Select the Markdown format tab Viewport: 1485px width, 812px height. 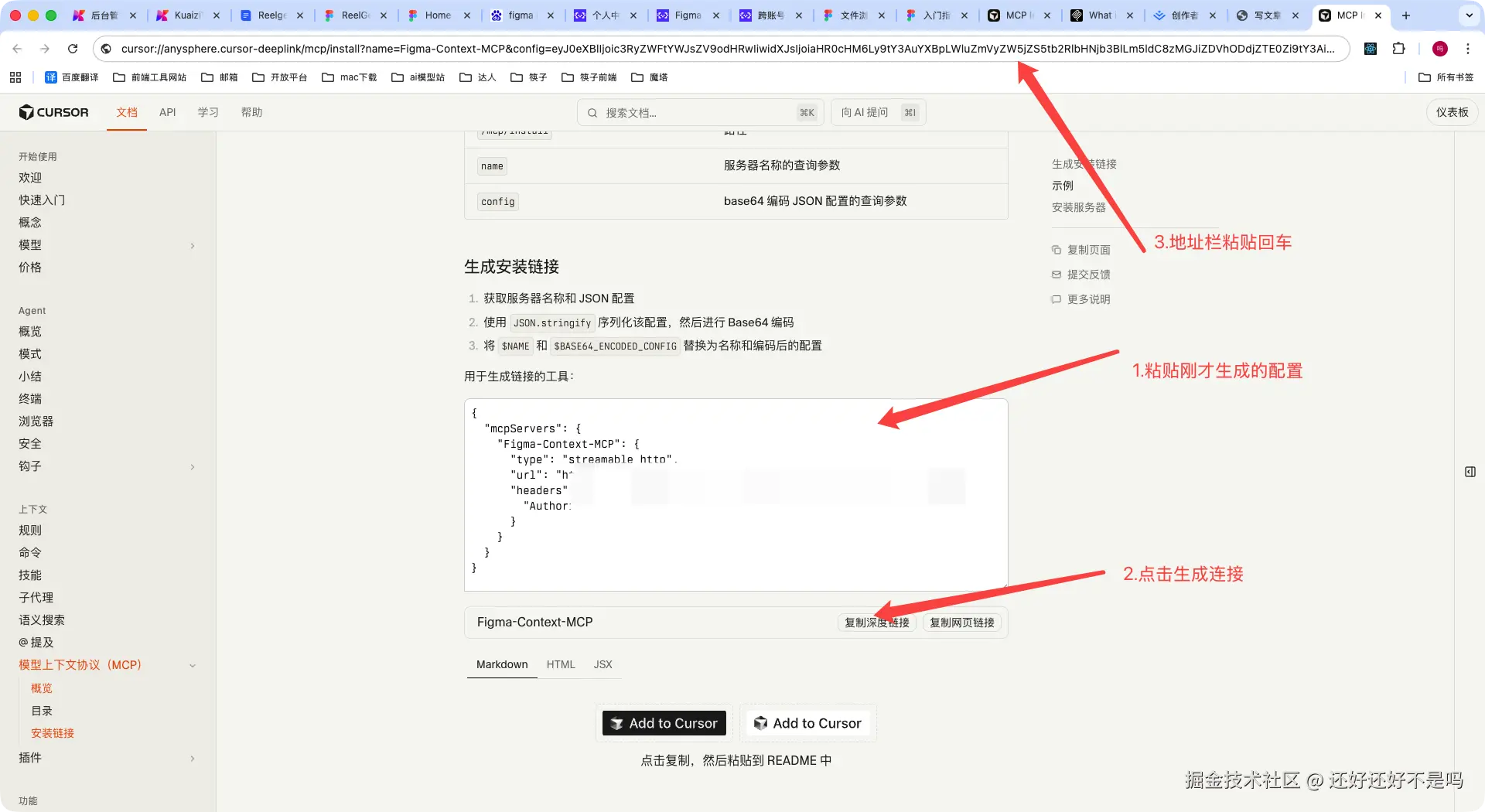point(502,665)
